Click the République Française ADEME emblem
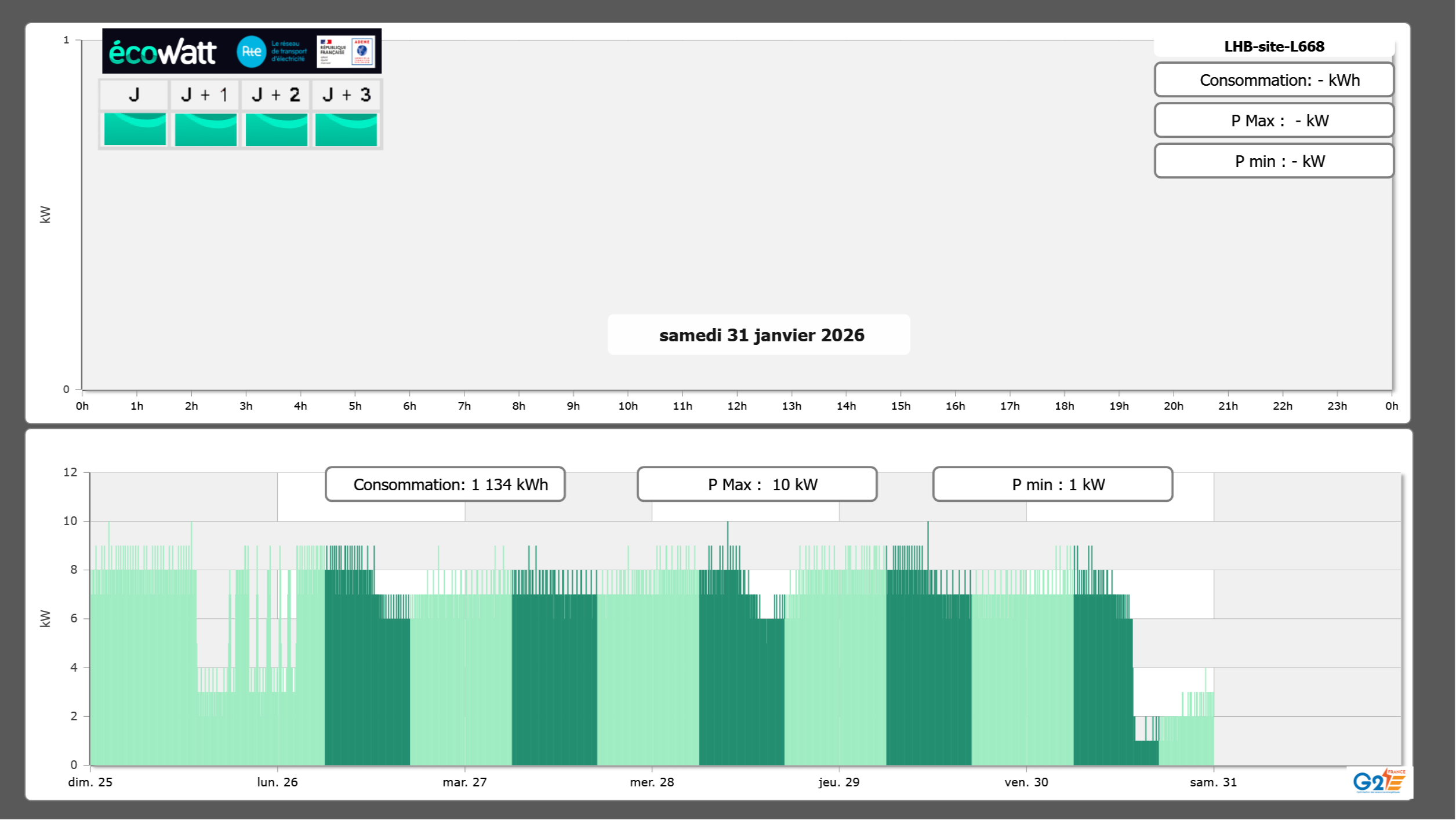Image resolution: width=1456 pixels, height=820 pixels. click(x=346, y=52)
